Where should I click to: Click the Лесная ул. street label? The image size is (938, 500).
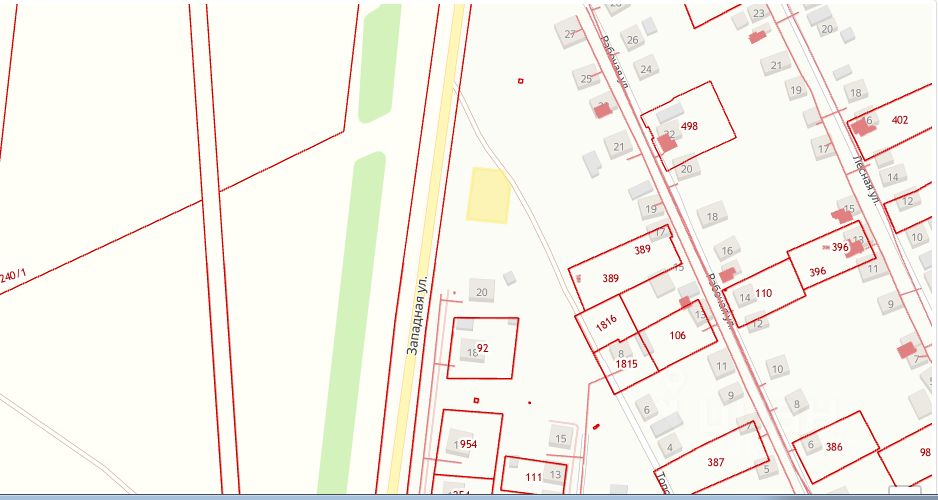[x=866, y=181]
